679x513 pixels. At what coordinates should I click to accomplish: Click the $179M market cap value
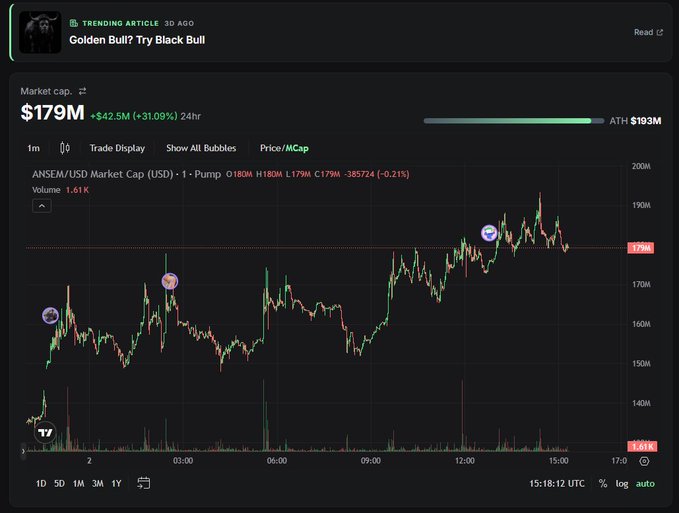52,113
